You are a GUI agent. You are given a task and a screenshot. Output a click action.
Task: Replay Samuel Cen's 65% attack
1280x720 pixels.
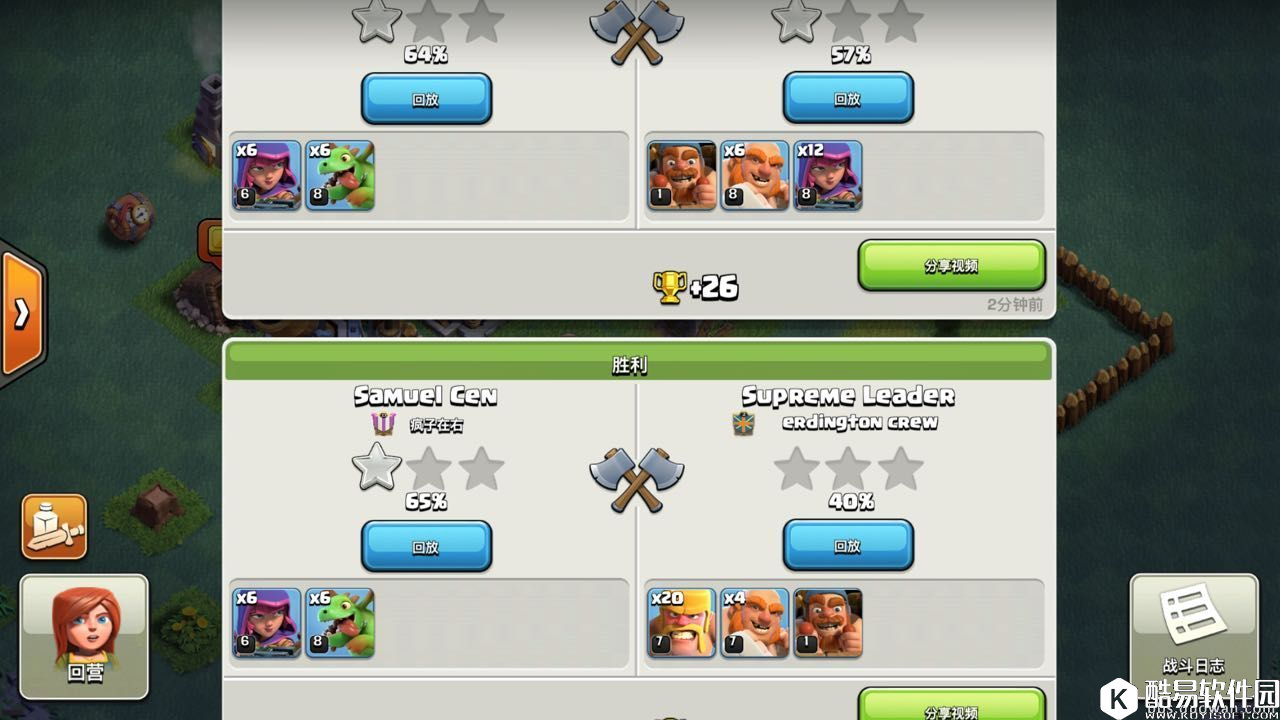[426, 547]
